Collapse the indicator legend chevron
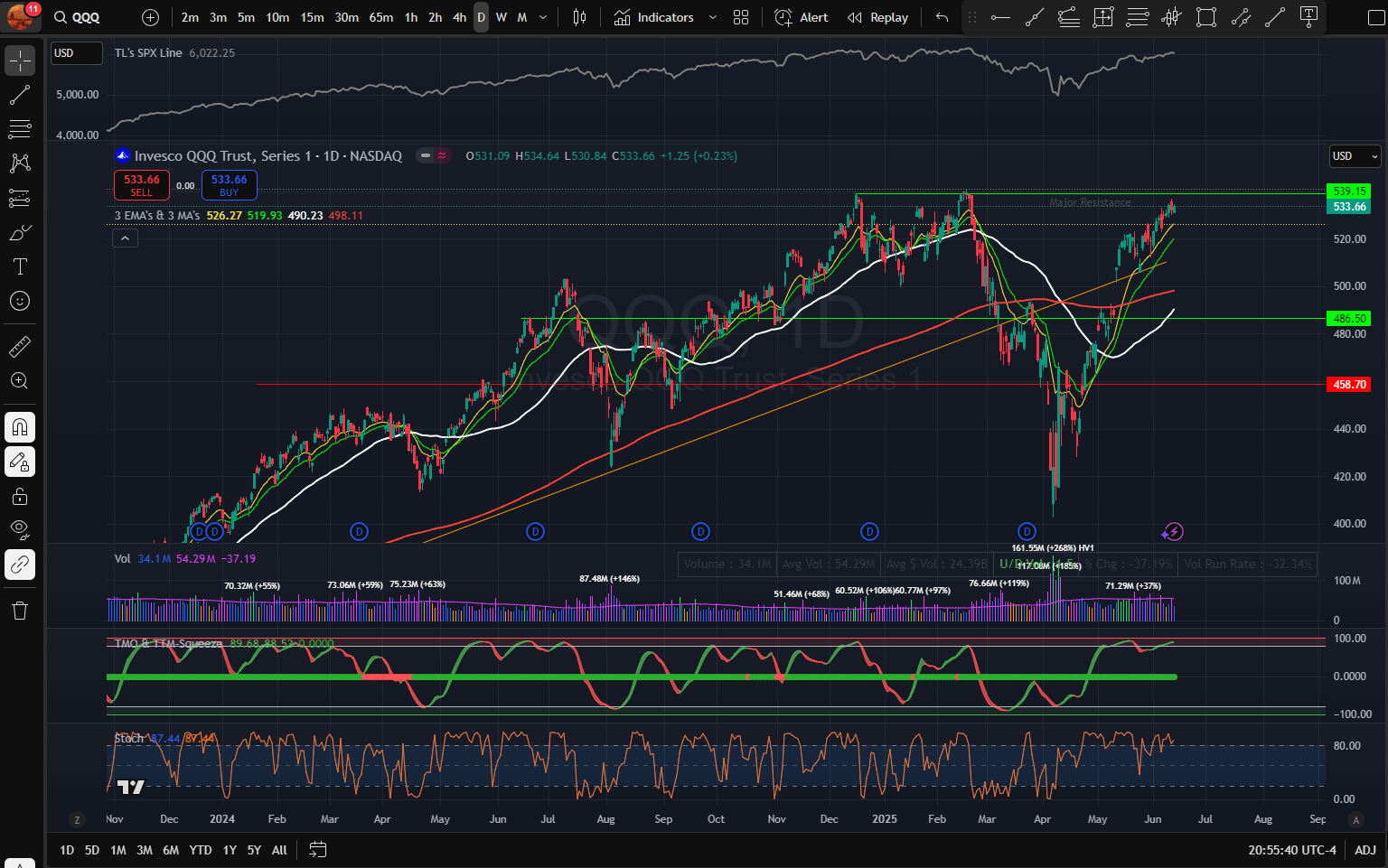 coord(125,238)
